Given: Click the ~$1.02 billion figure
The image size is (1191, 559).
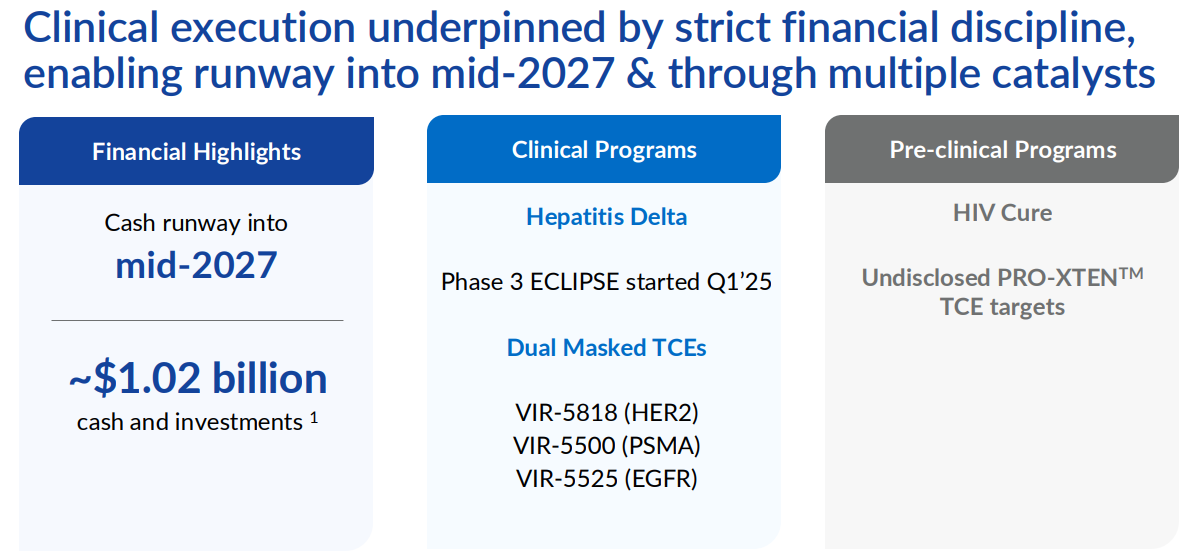Looking at the screenshot, I should [x=197, y=378].
